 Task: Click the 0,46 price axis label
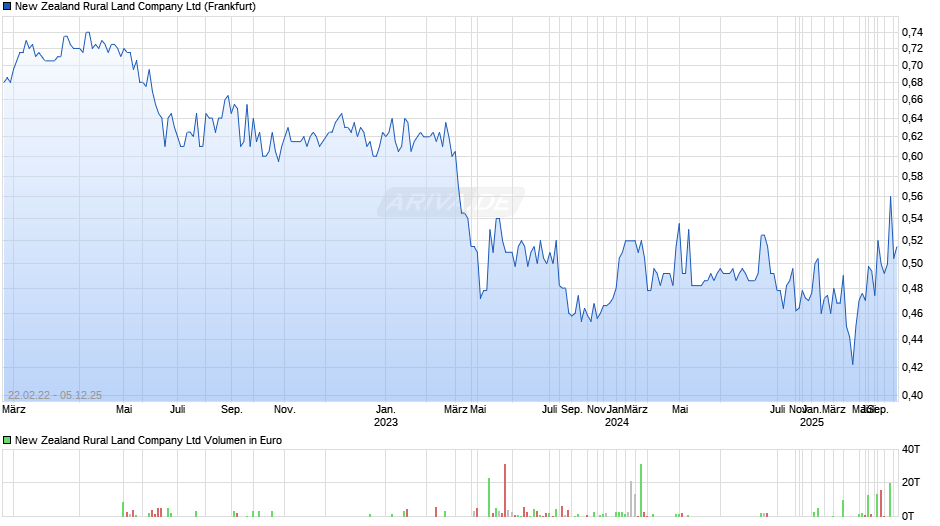point(912,313)
